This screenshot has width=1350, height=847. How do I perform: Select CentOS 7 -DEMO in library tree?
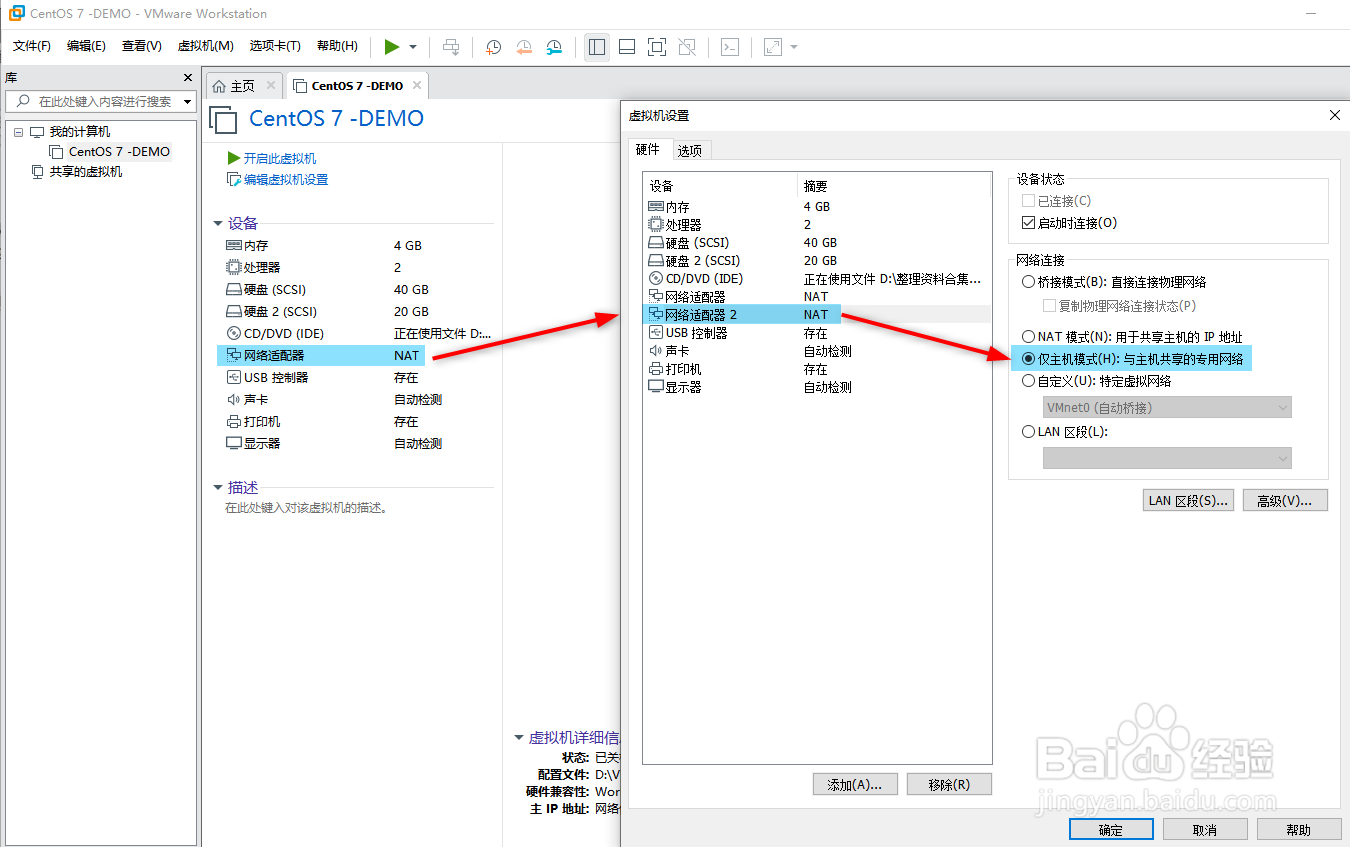pos(119,152)
